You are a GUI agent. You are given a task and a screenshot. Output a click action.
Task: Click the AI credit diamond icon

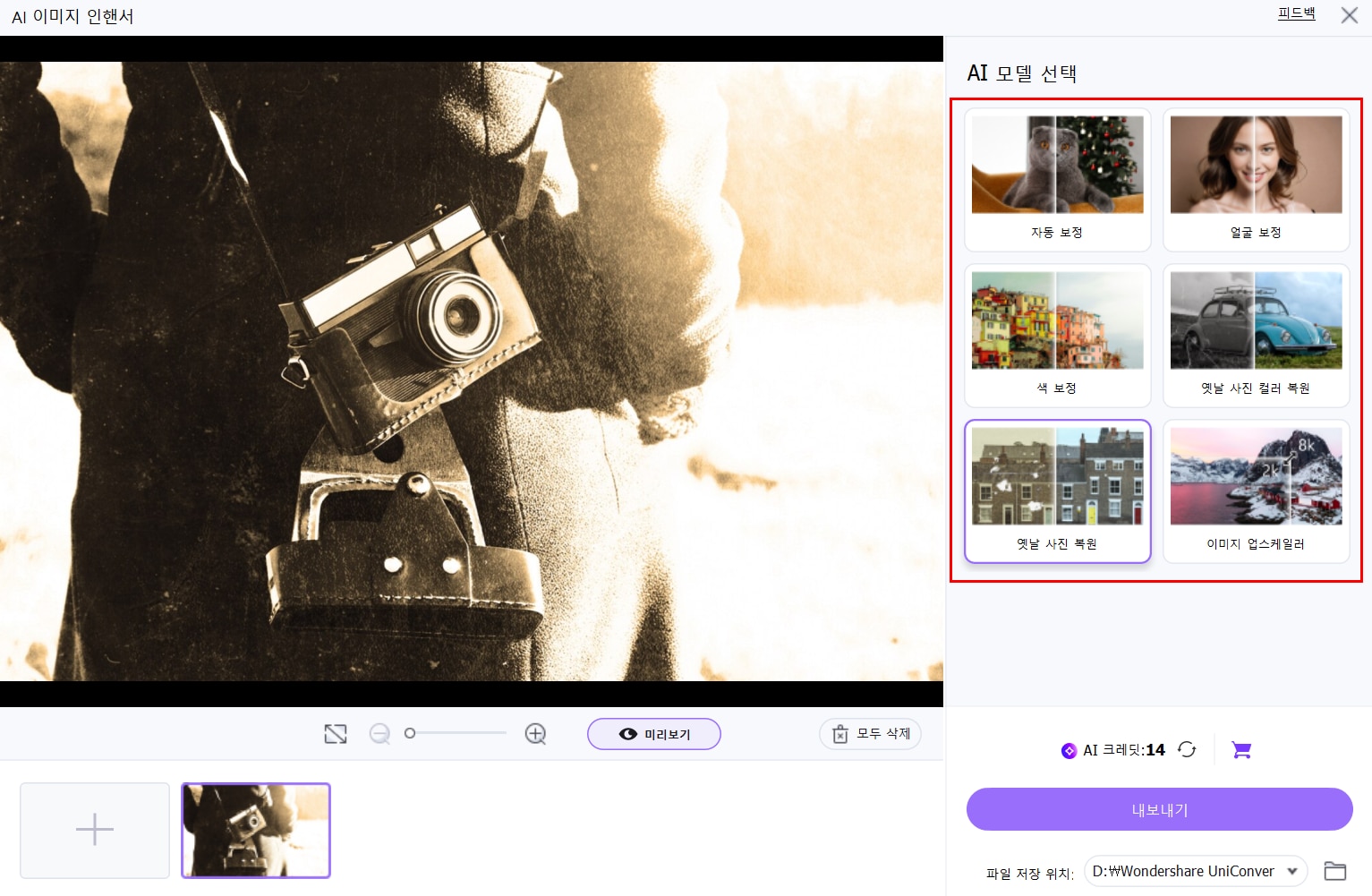point(1069,750)
